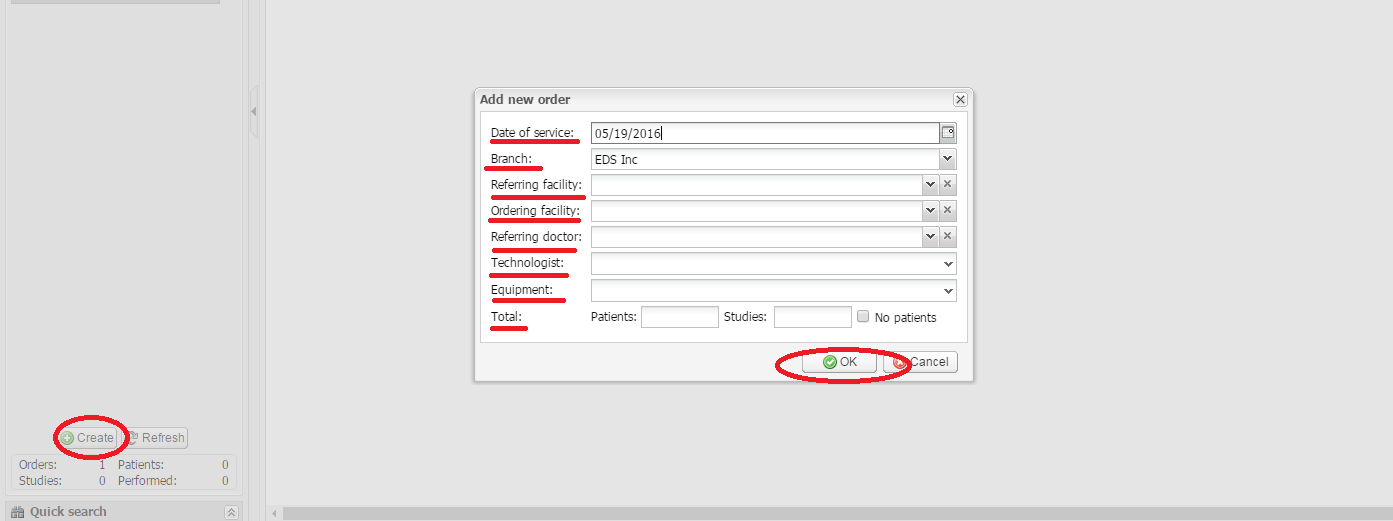The height and width of the screenshot is (521, 1393).
Task: Expand the Ordering facility dropdown
Action: [x=930, y=210]
